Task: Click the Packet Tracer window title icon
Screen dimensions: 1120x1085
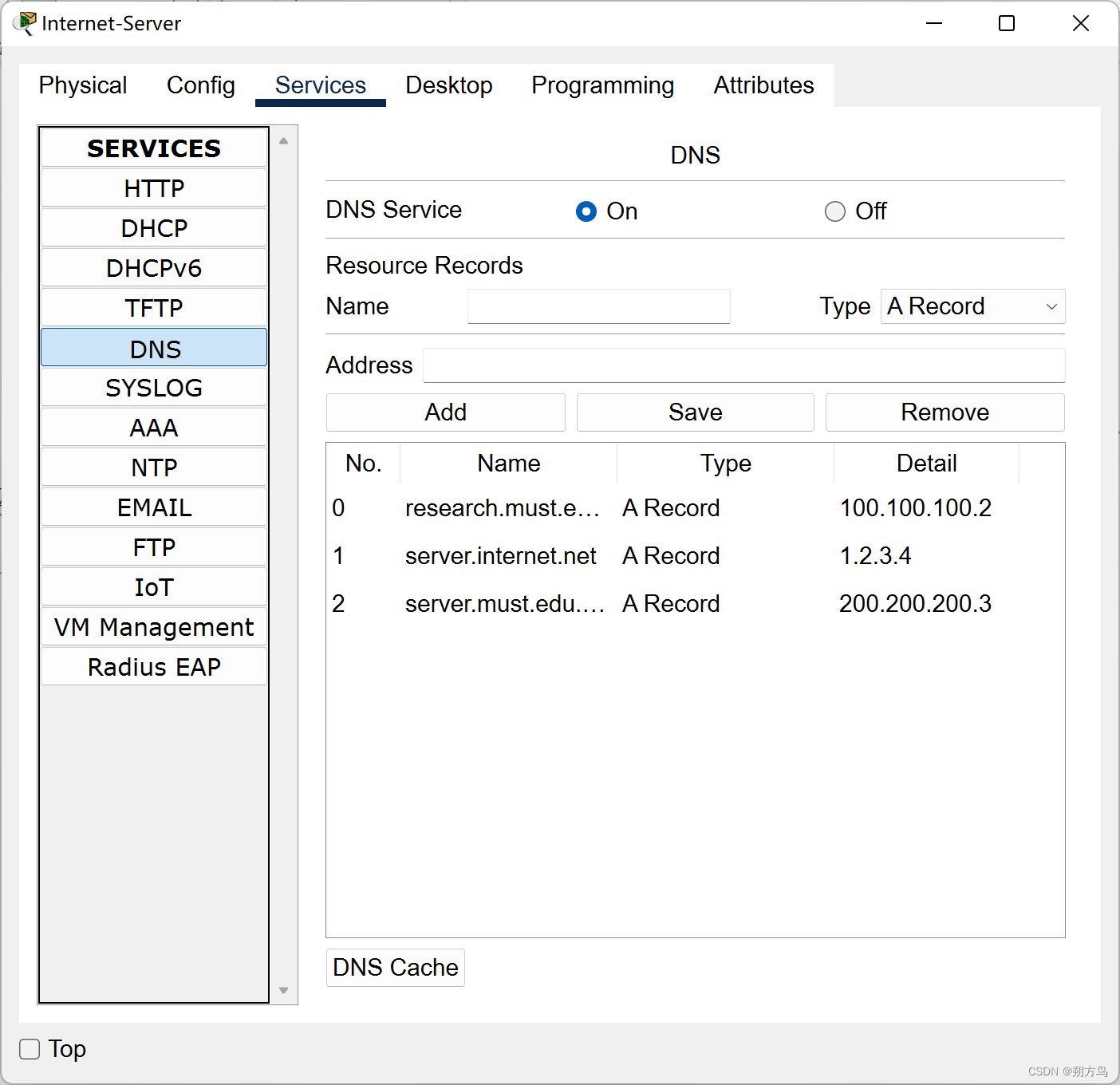Action: [x=25, y=23]
